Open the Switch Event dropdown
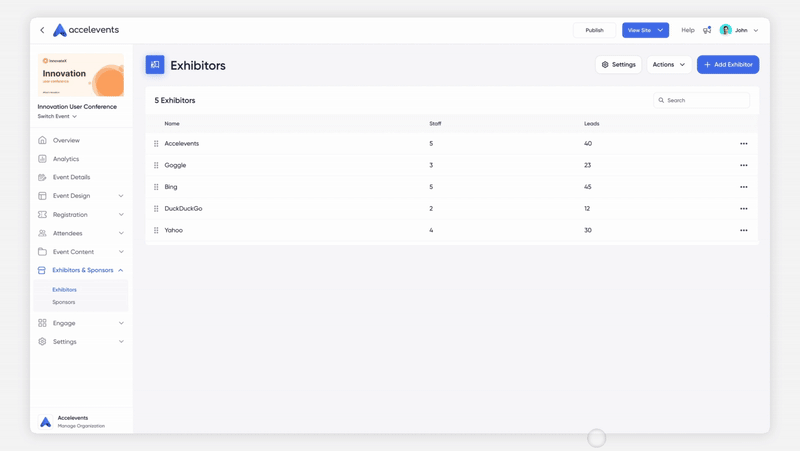Viewport: 800px width, 451px height. [x=57, y=116]
